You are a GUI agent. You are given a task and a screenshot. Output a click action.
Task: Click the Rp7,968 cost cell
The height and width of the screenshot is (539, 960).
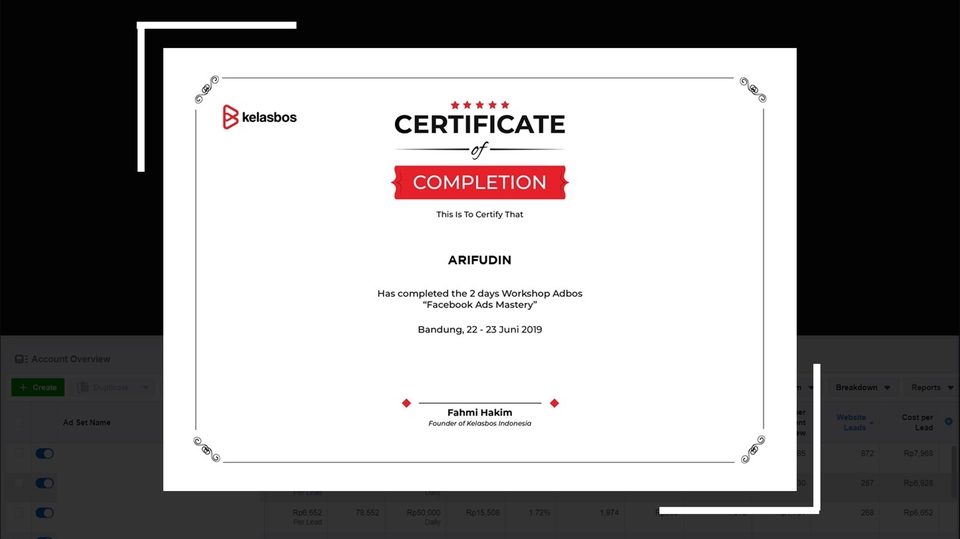918,453
